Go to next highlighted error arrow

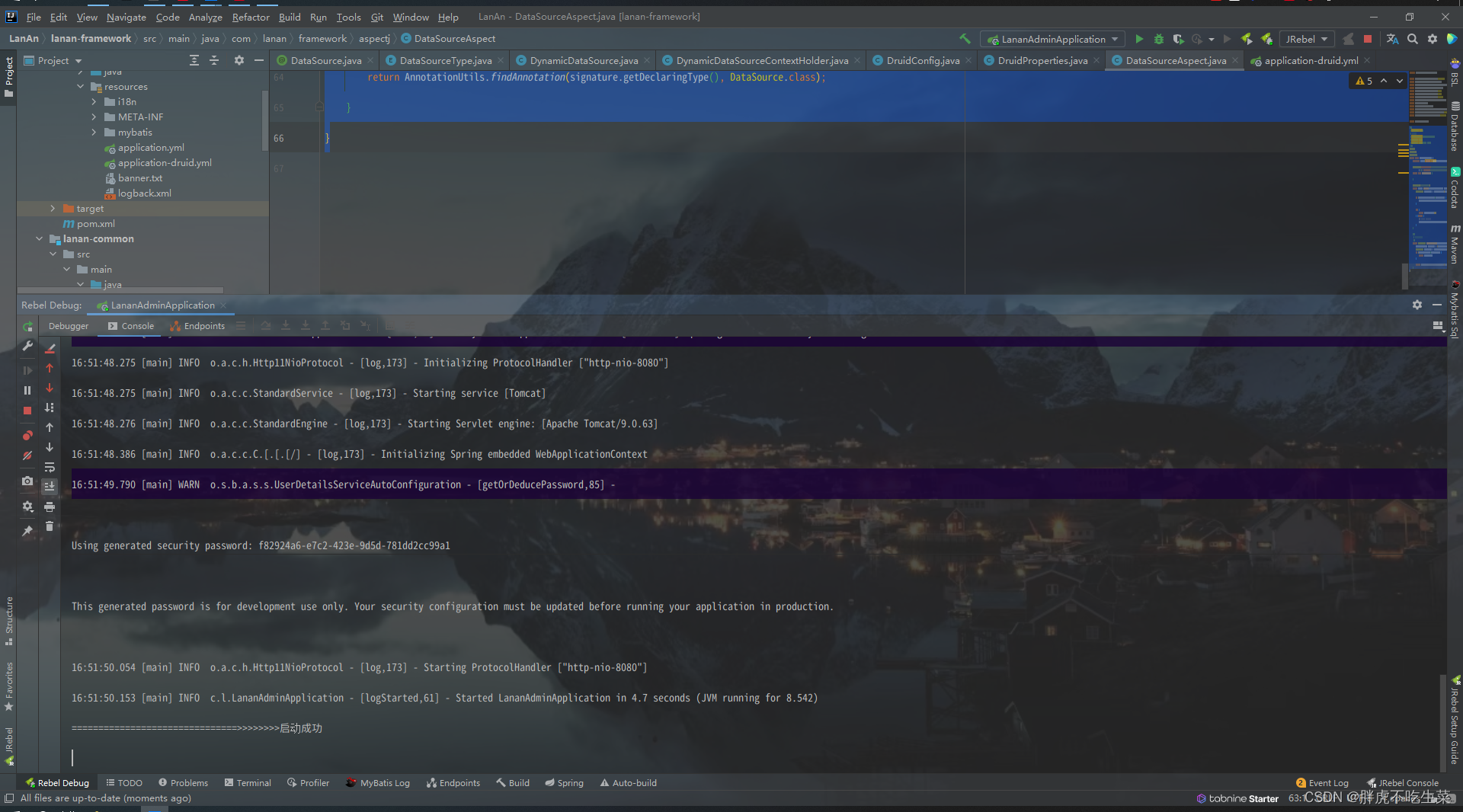[1400, 81]
